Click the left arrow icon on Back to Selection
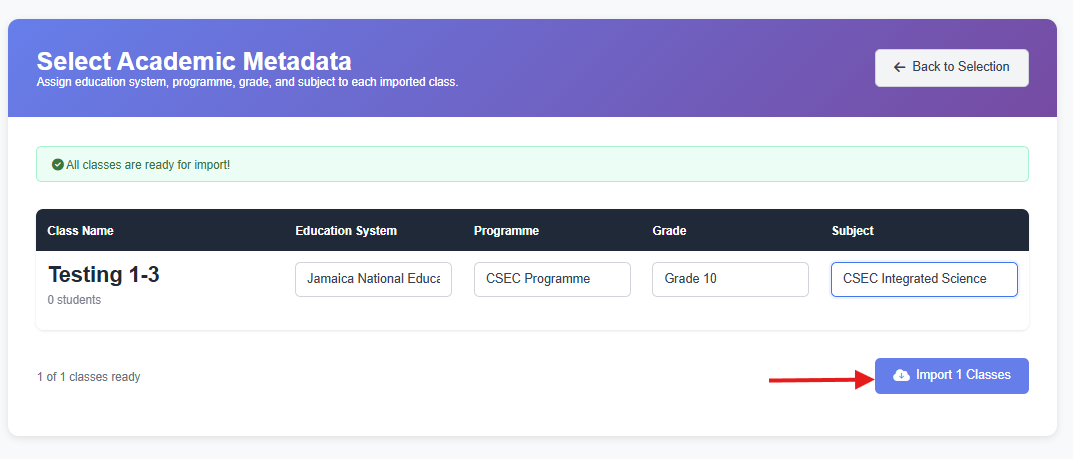The width and height of the screenshot is (1073, 459). (899, 67)
